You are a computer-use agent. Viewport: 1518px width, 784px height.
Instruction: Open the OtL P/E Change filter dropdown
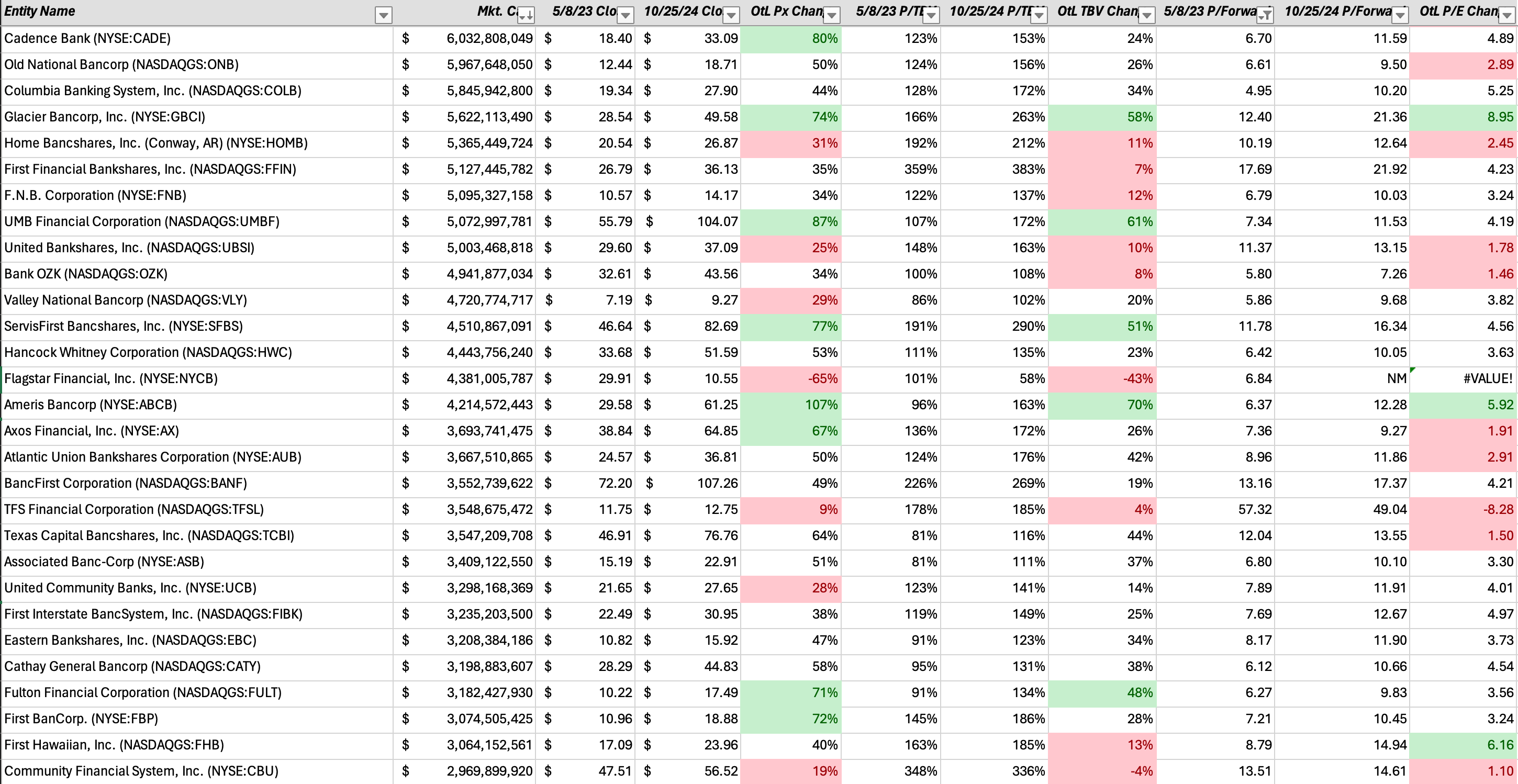pos(1507,15)
